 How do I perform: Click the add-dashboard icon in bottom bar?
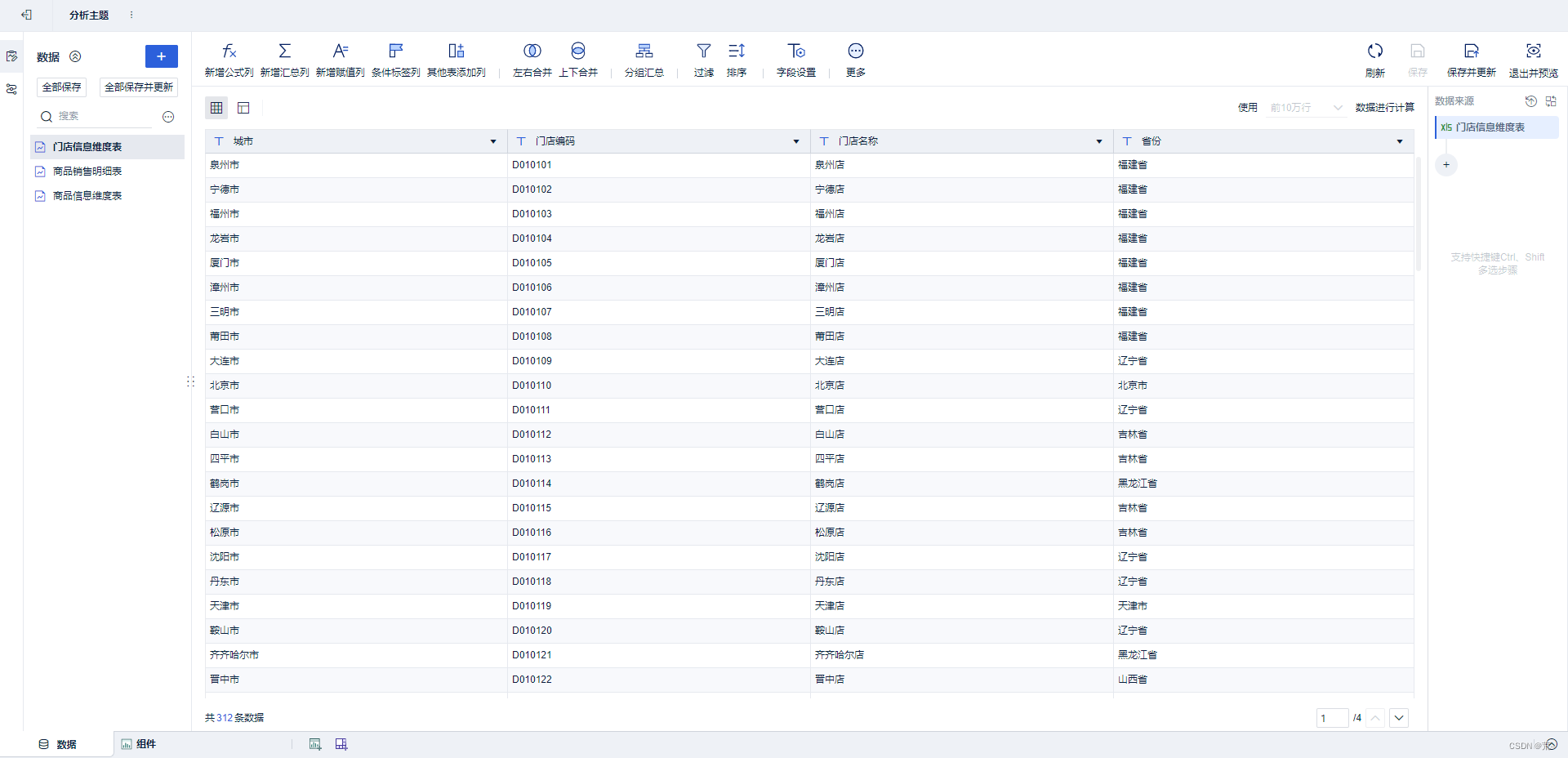[341, 744]
